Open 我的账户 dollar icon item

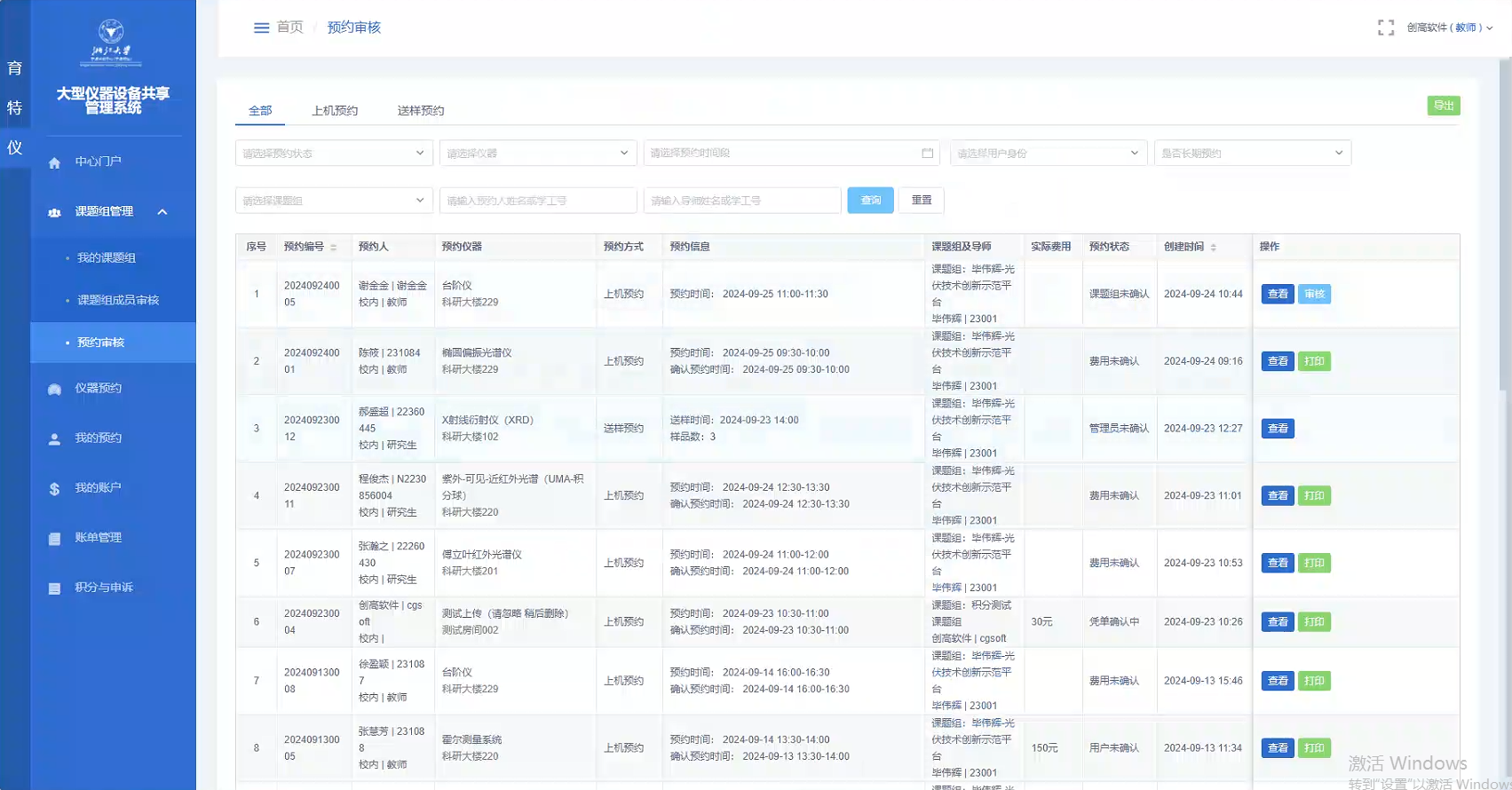tap(54, 488)
